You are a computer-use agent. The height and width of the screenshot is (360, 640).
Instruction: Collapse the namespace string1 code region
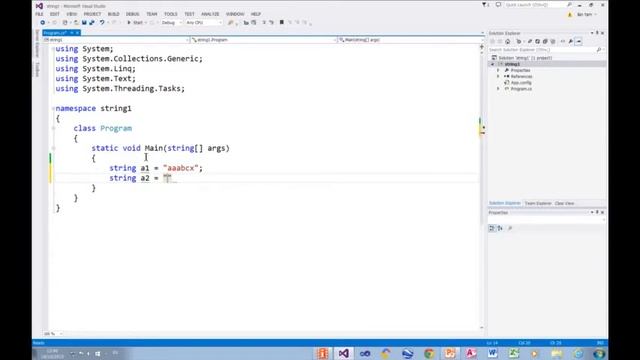coord(53,109)
